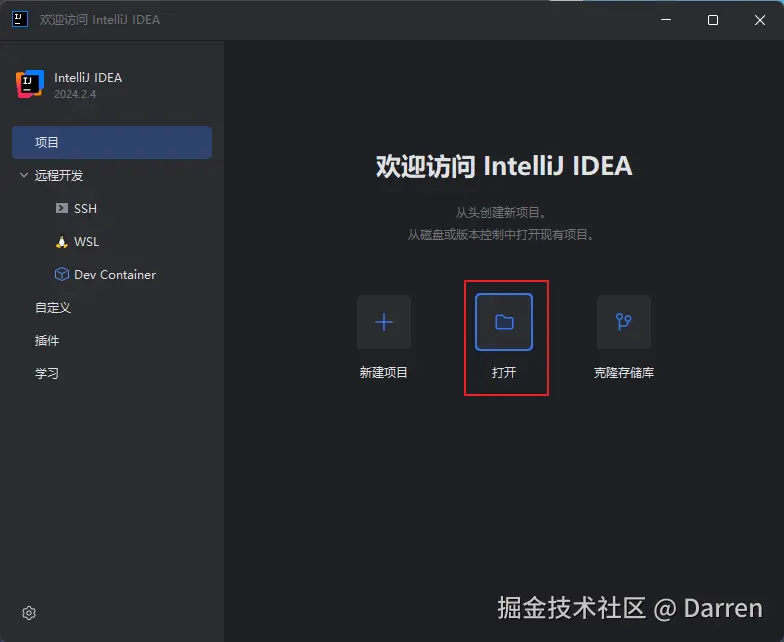Click the 克隆存储库 label
The image size is (784, 642).
[624, 372]
